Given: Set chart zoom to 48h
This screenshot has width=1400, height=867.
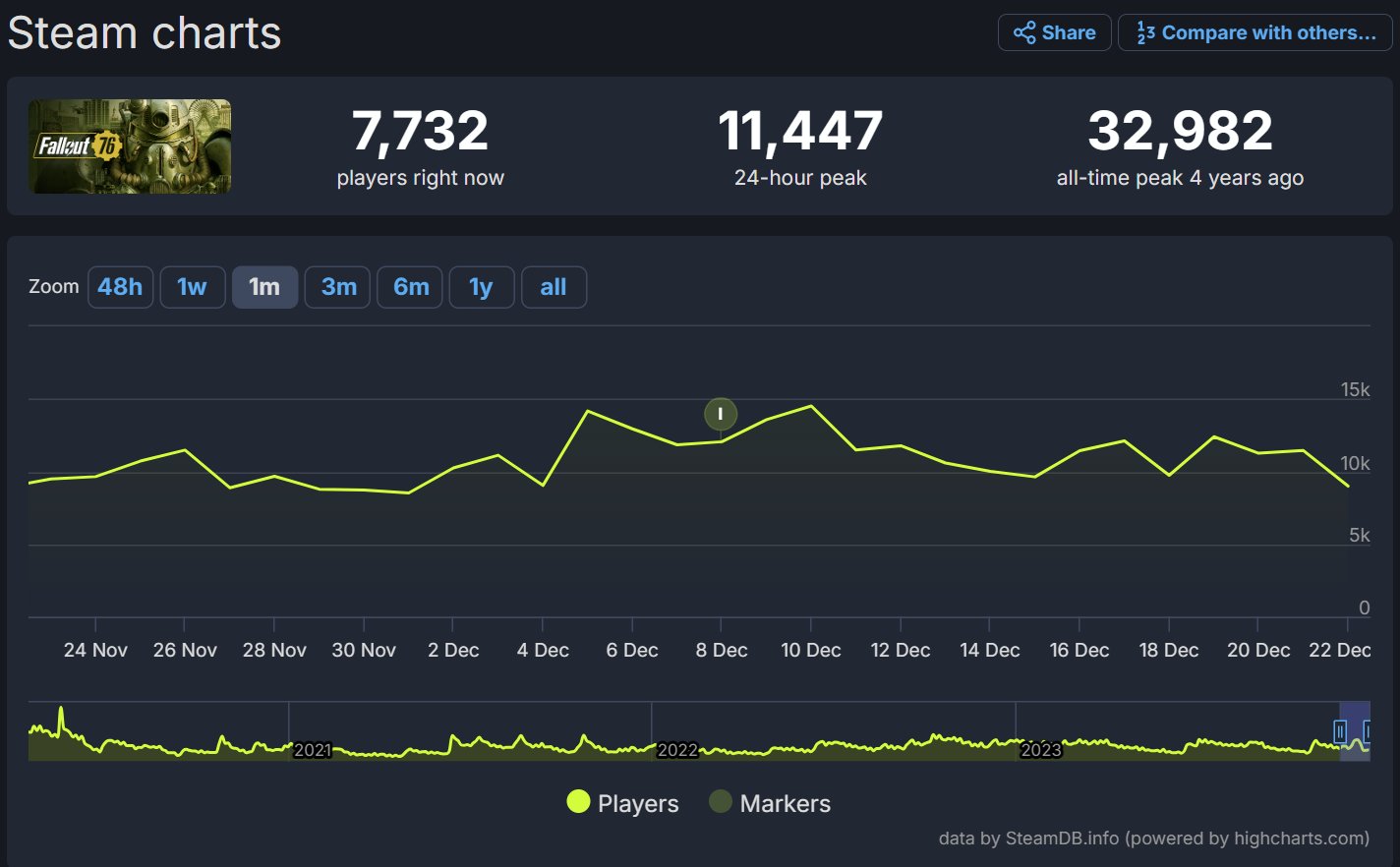Looking at the screenshot, I should point(120,287).
